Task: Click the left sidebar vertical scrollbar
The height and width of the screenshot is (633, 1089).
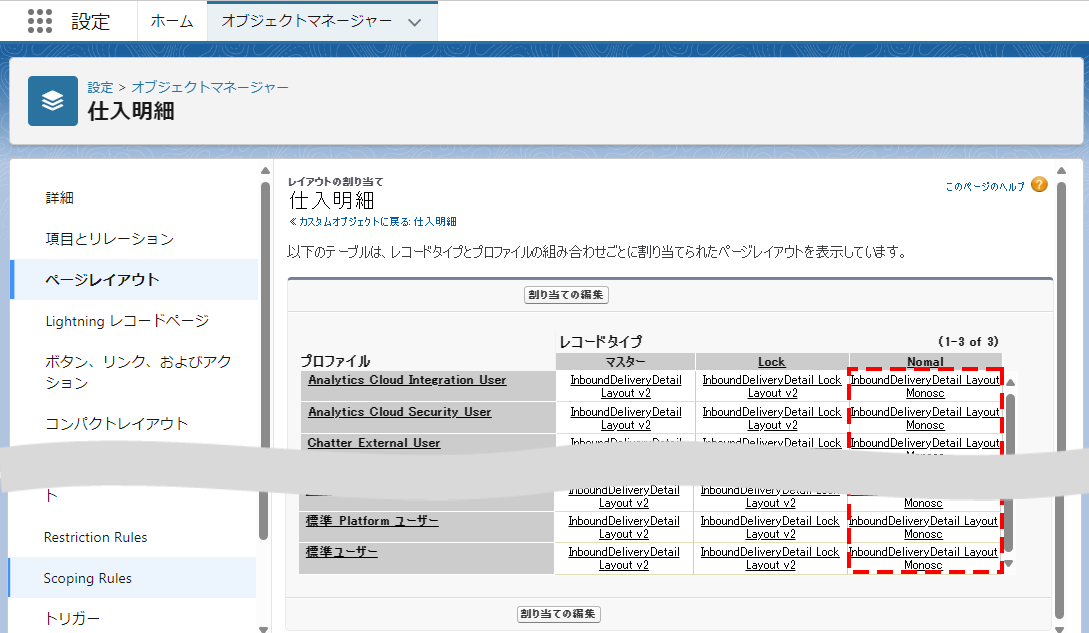Action: pyautogui.click(x=265, y=360)
